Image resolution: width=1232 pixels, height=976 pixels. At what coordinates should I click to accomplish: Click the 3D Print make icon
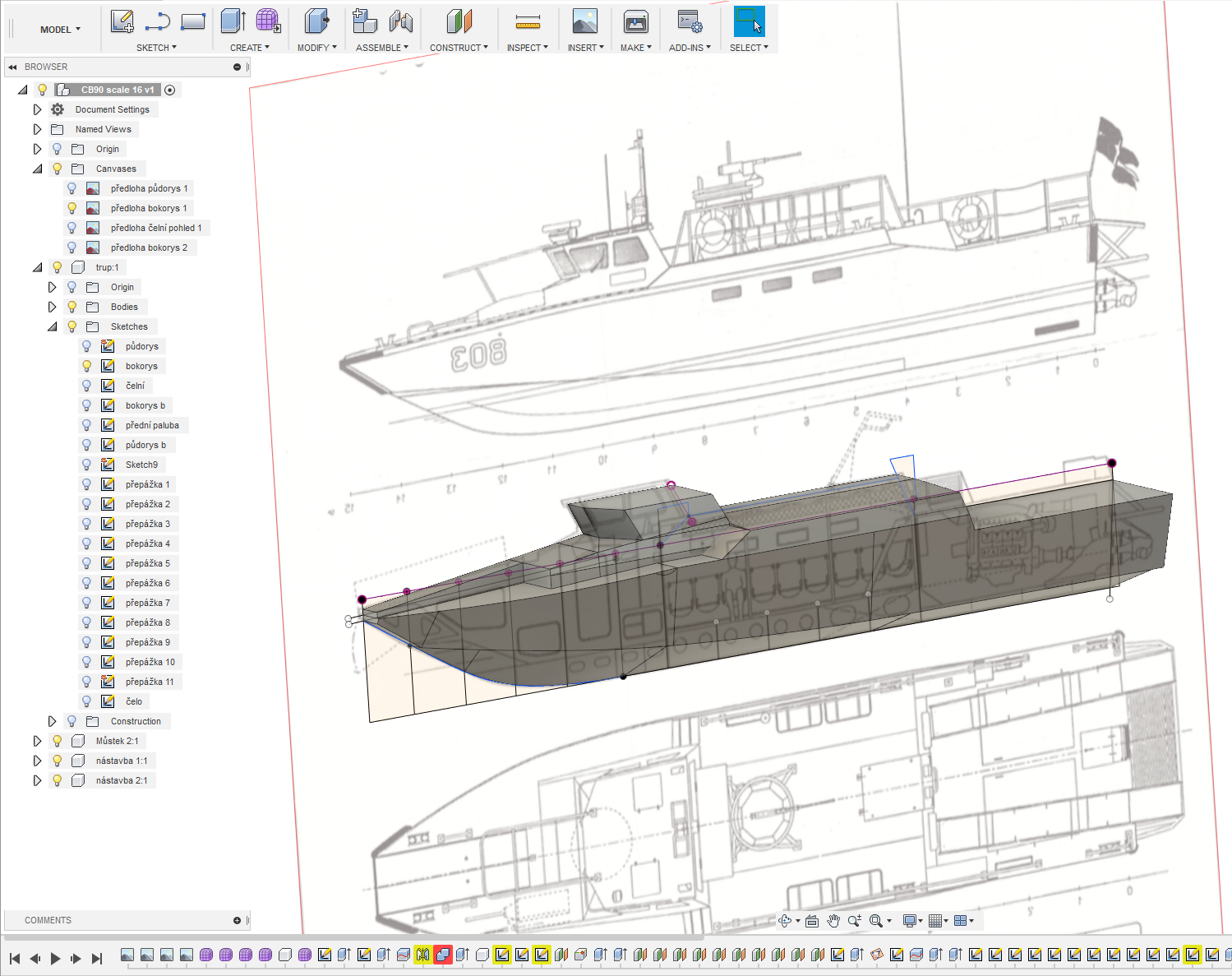(x=635, y=22)
